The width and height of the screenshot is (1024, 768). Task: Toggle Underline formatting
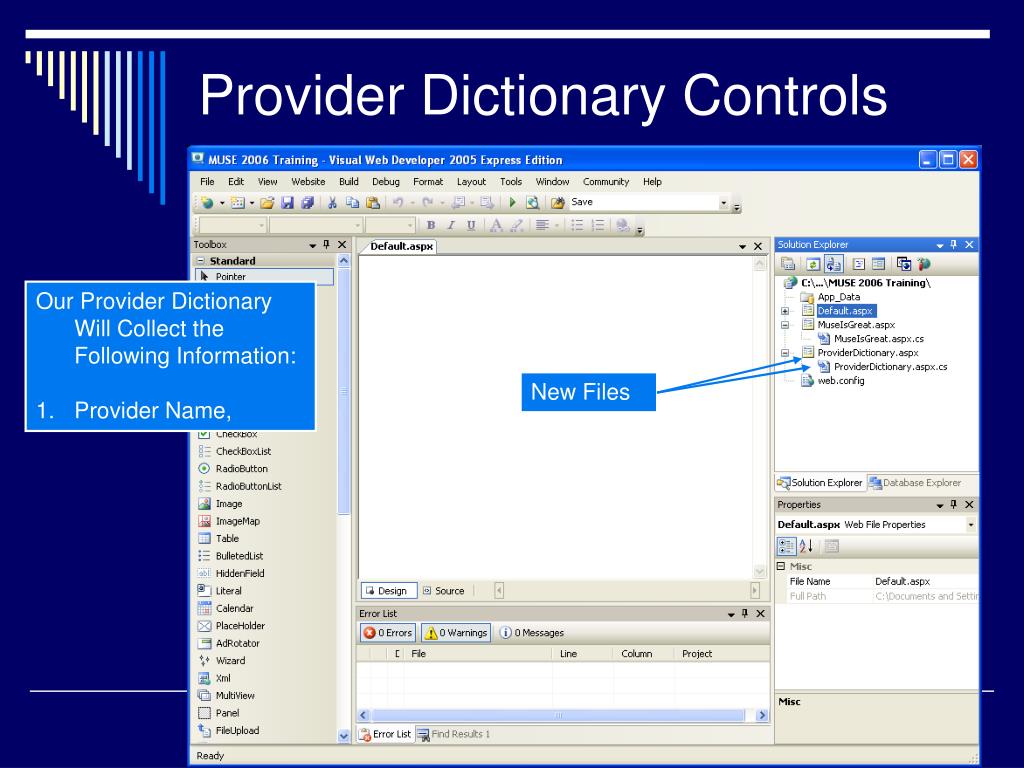click(471, 225)
